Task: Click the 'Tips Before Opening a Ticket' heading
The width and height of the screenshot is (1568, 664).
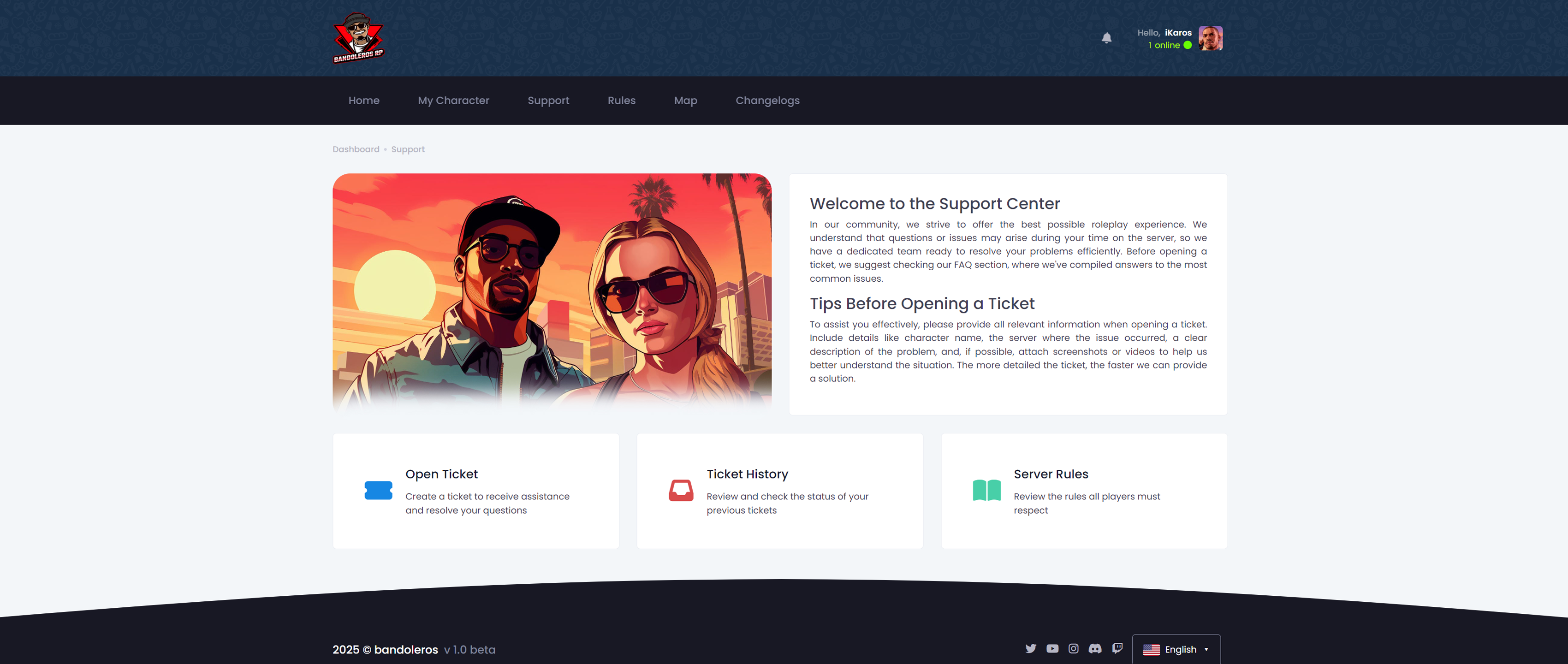Action: tap(921, 304)
